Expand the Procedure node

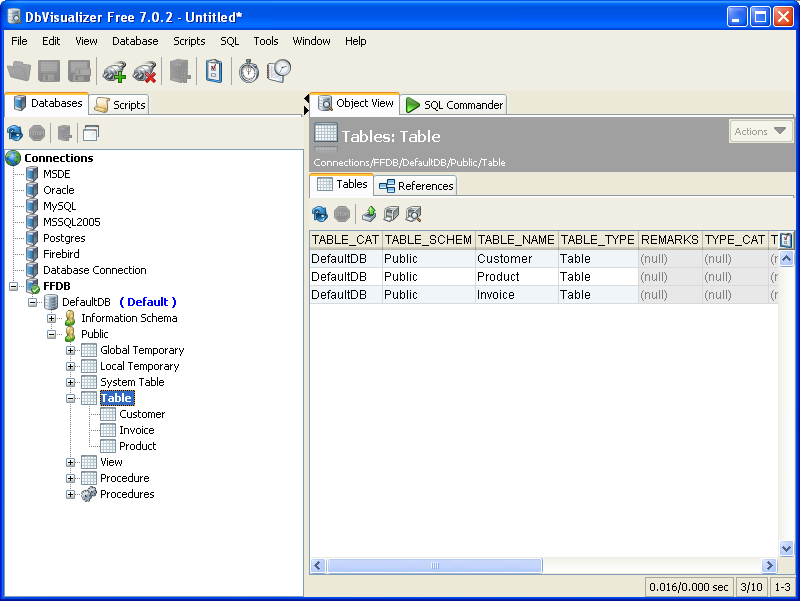[x=70, y=479]
